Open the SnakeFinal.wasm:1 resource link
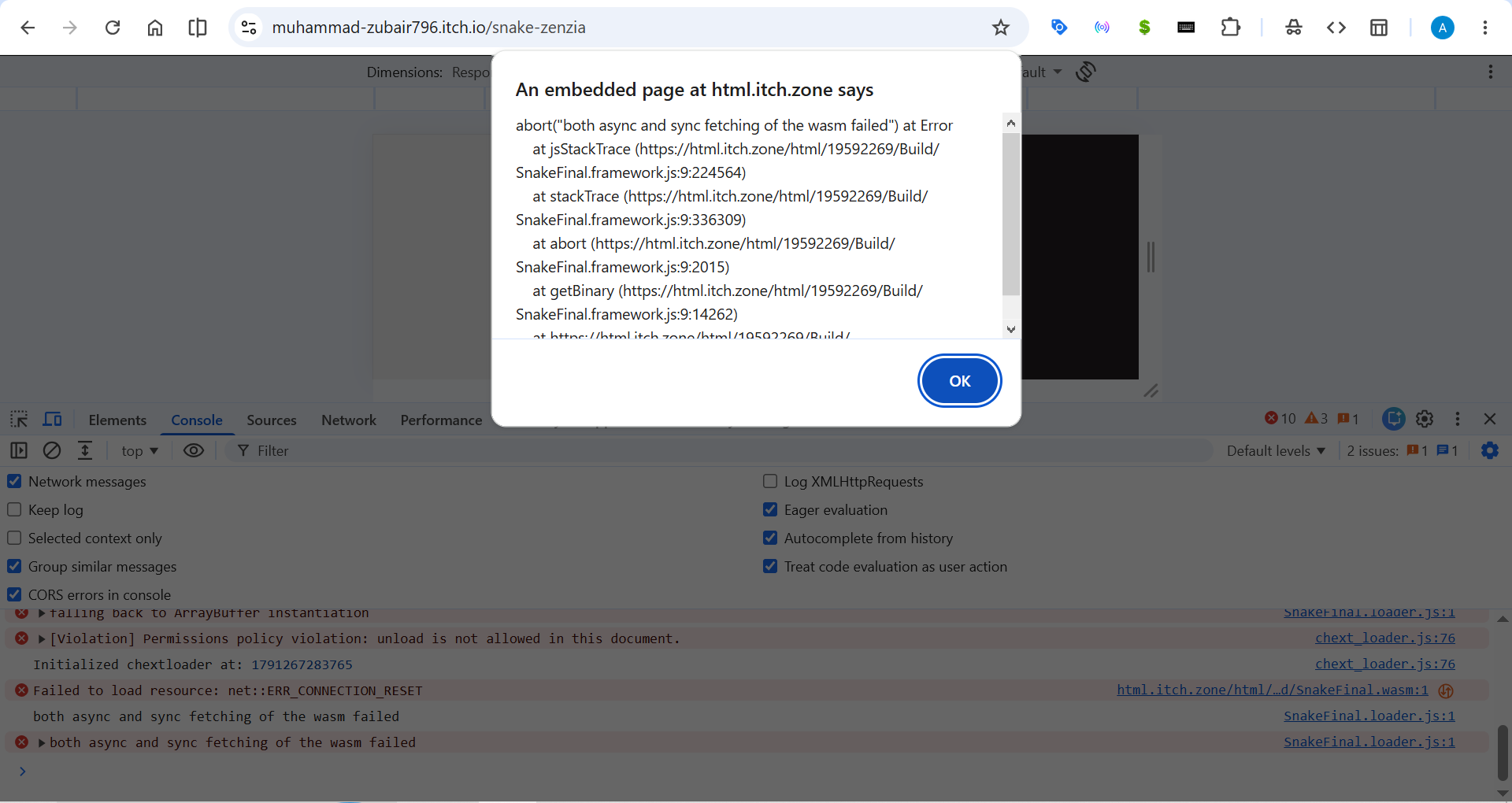 (x=1273, y=690)
